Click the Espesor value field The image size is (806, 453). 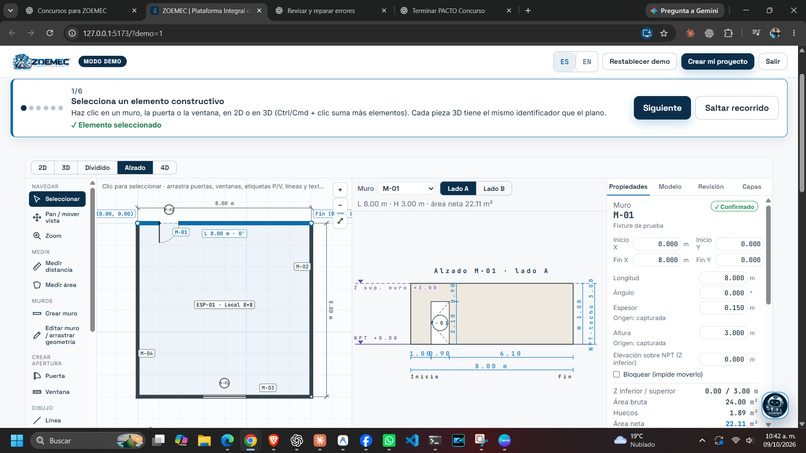(723, 307)
